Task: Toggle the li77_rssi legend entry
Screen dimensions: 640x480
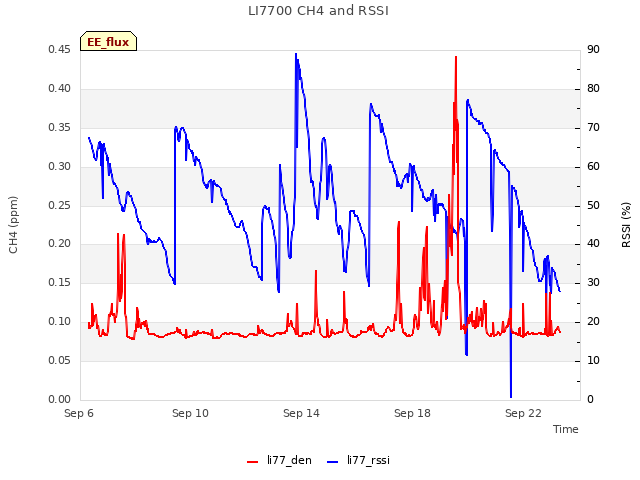Action: [358, 460]
